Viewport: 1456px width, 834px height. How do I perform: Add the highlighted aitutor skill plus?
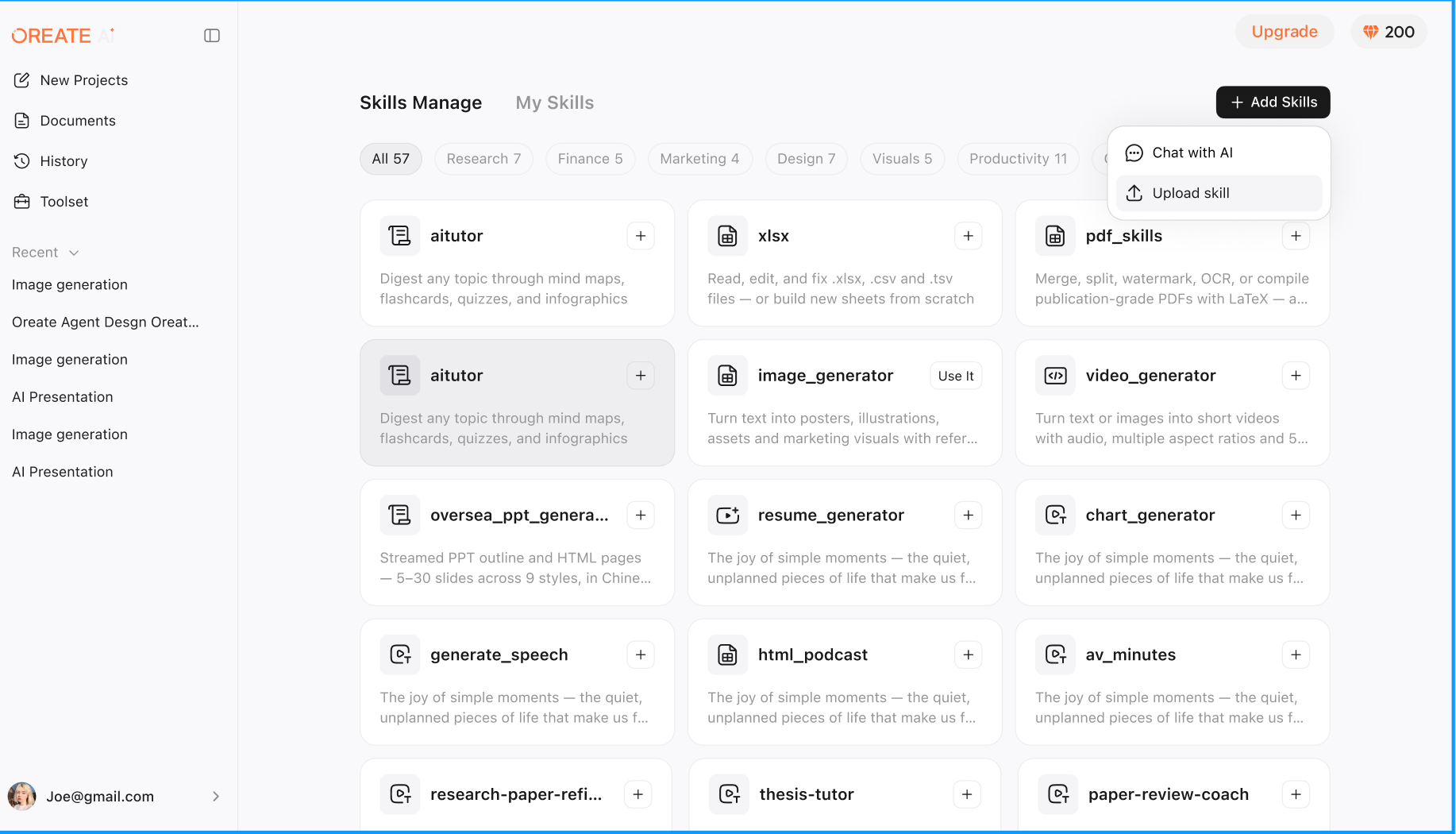(641, 376)
